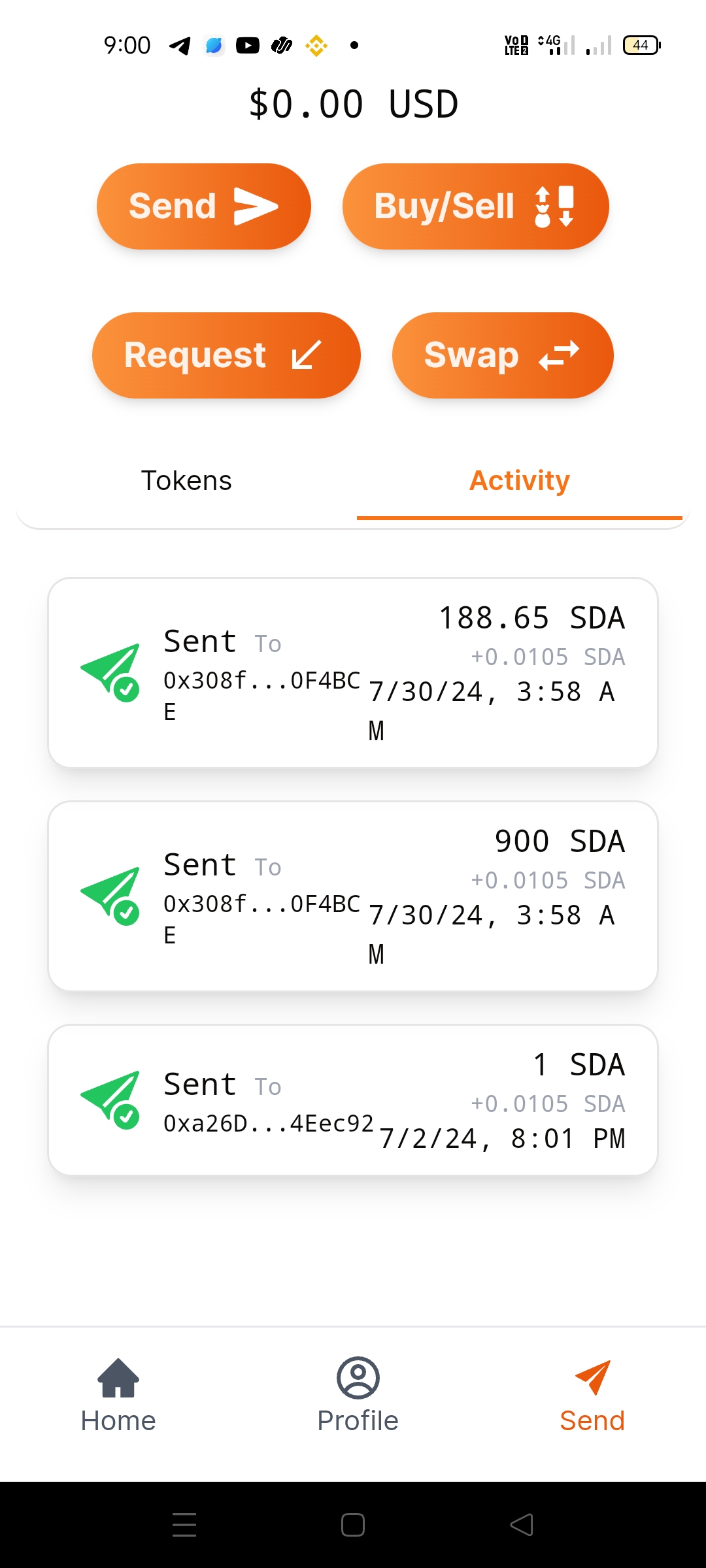Tap the 0xa26D...4Eec92 recipient address
Viewport: 706px width, 1568px height.
268,1124
